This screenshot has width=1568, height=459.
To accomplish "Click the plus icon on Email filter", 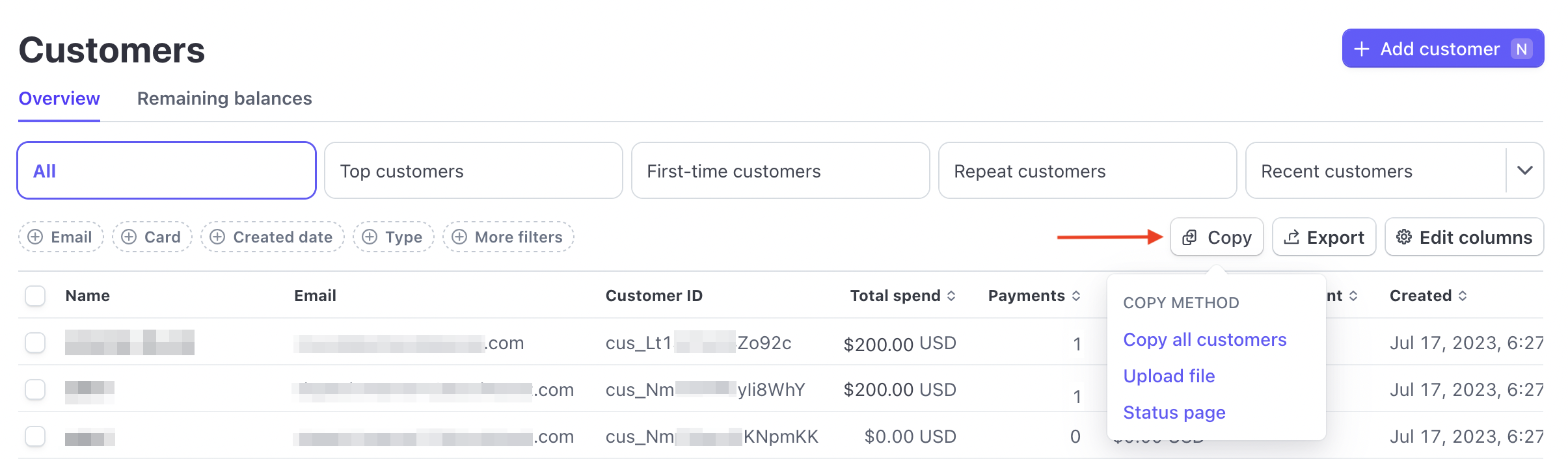I will (35, 237).
